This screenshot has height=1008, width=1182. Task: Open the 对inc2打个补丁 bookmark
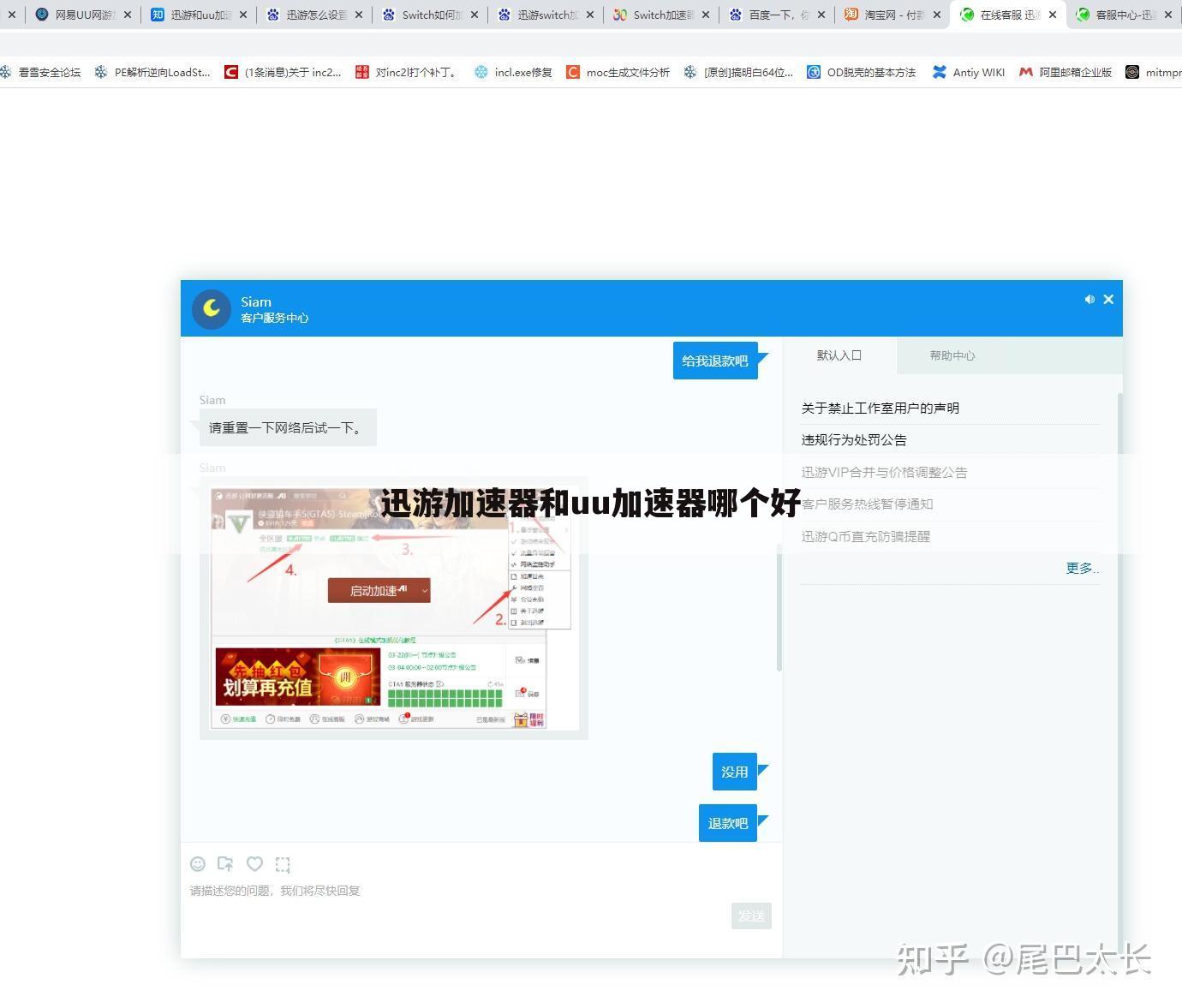tap(407, 73)
